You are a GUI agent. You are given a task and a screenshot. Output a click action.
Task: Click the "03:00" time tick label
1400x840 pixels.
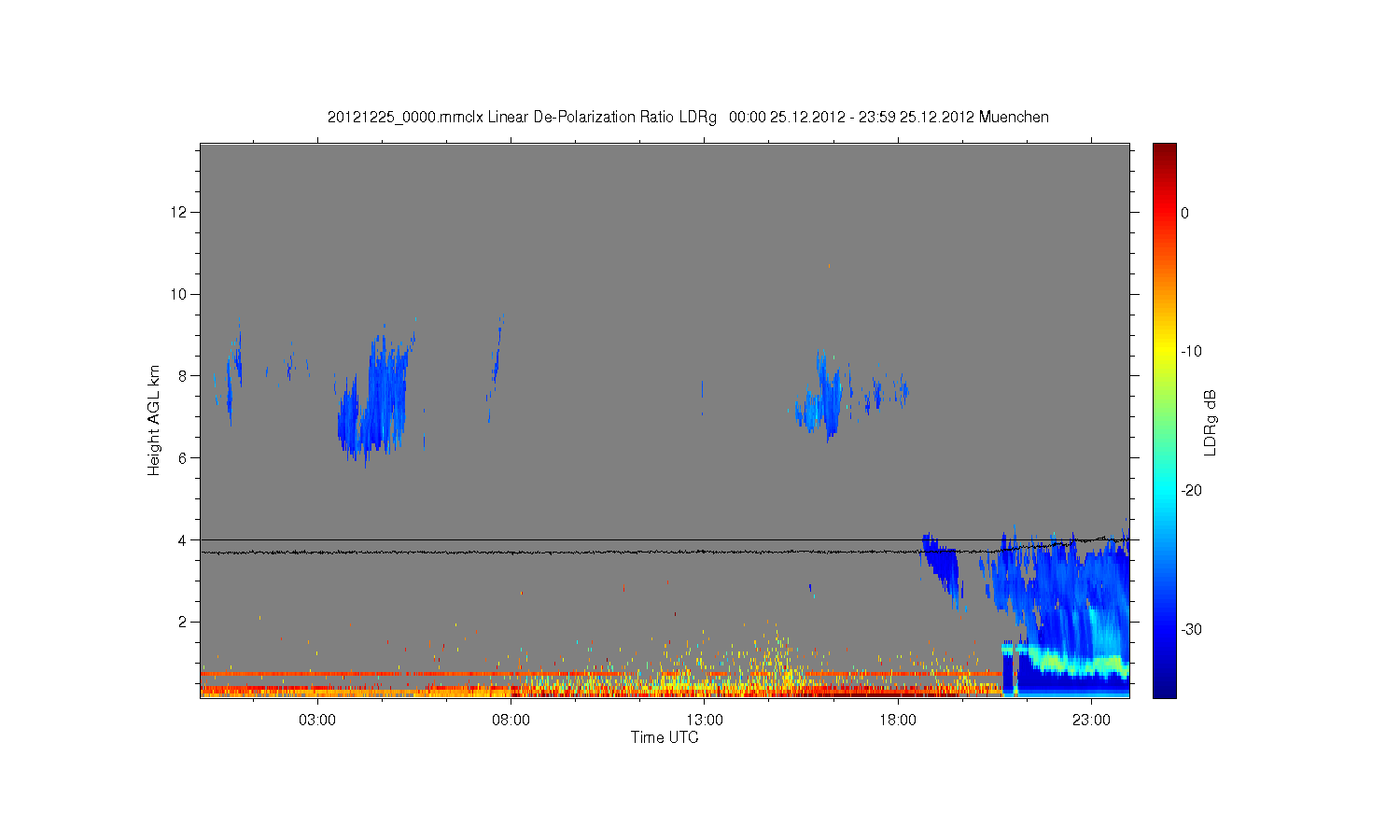[317, 721]
